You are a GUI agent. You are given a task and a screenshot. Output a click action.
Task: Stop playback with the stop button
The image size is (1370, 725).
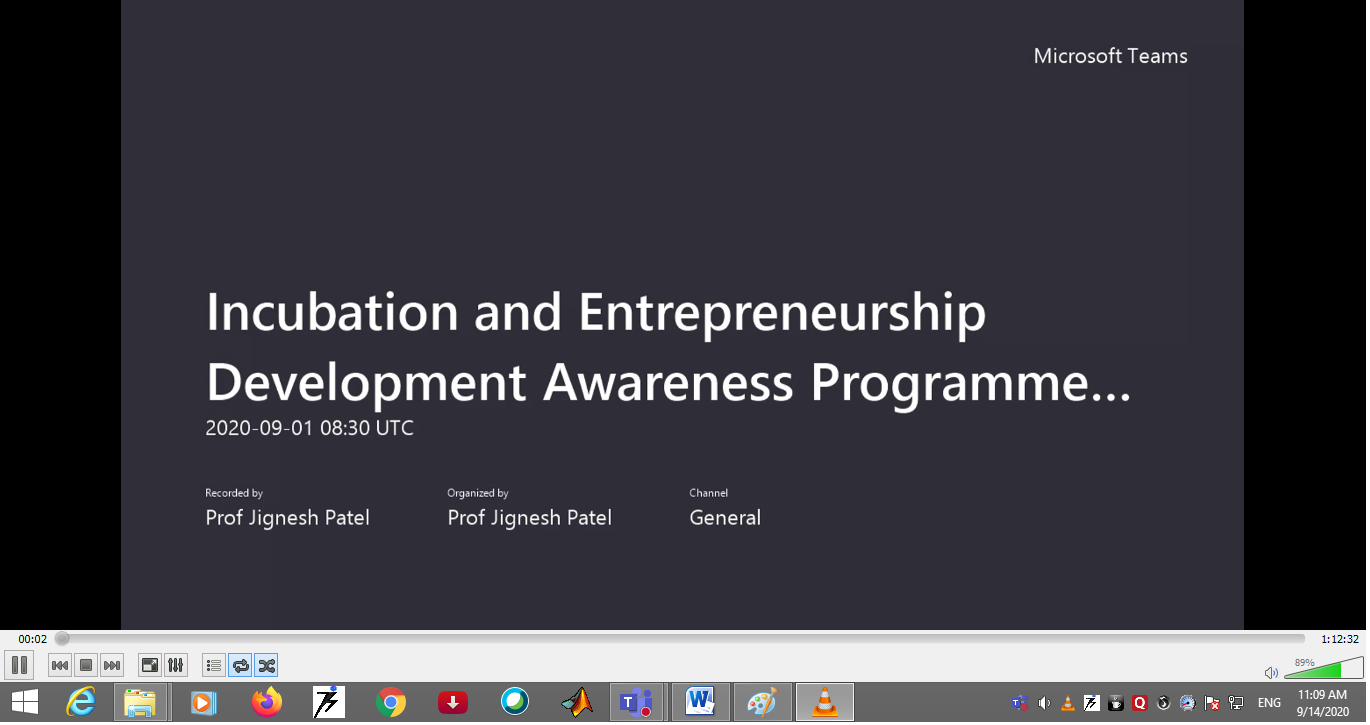pyautogui.click(x=86, y=665)
